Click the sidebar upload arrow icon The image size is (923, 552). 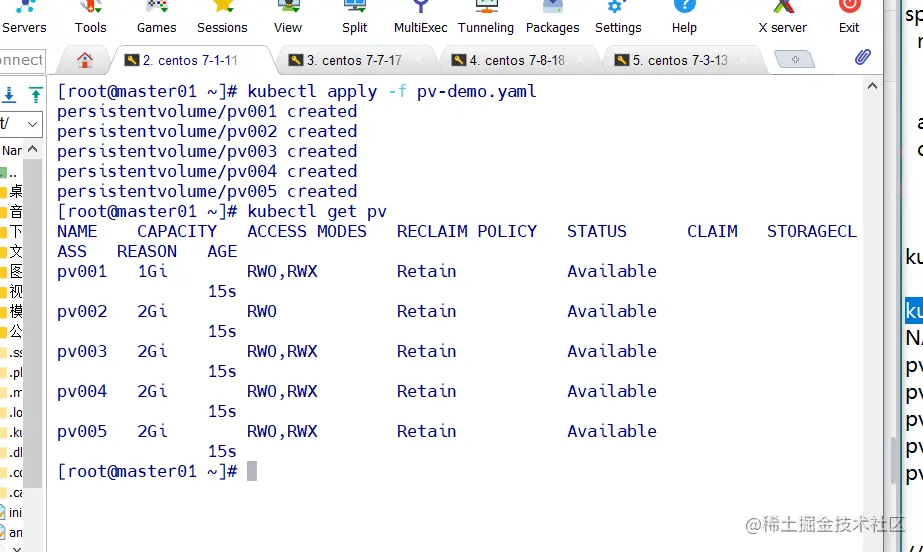[x=35, y=94]
